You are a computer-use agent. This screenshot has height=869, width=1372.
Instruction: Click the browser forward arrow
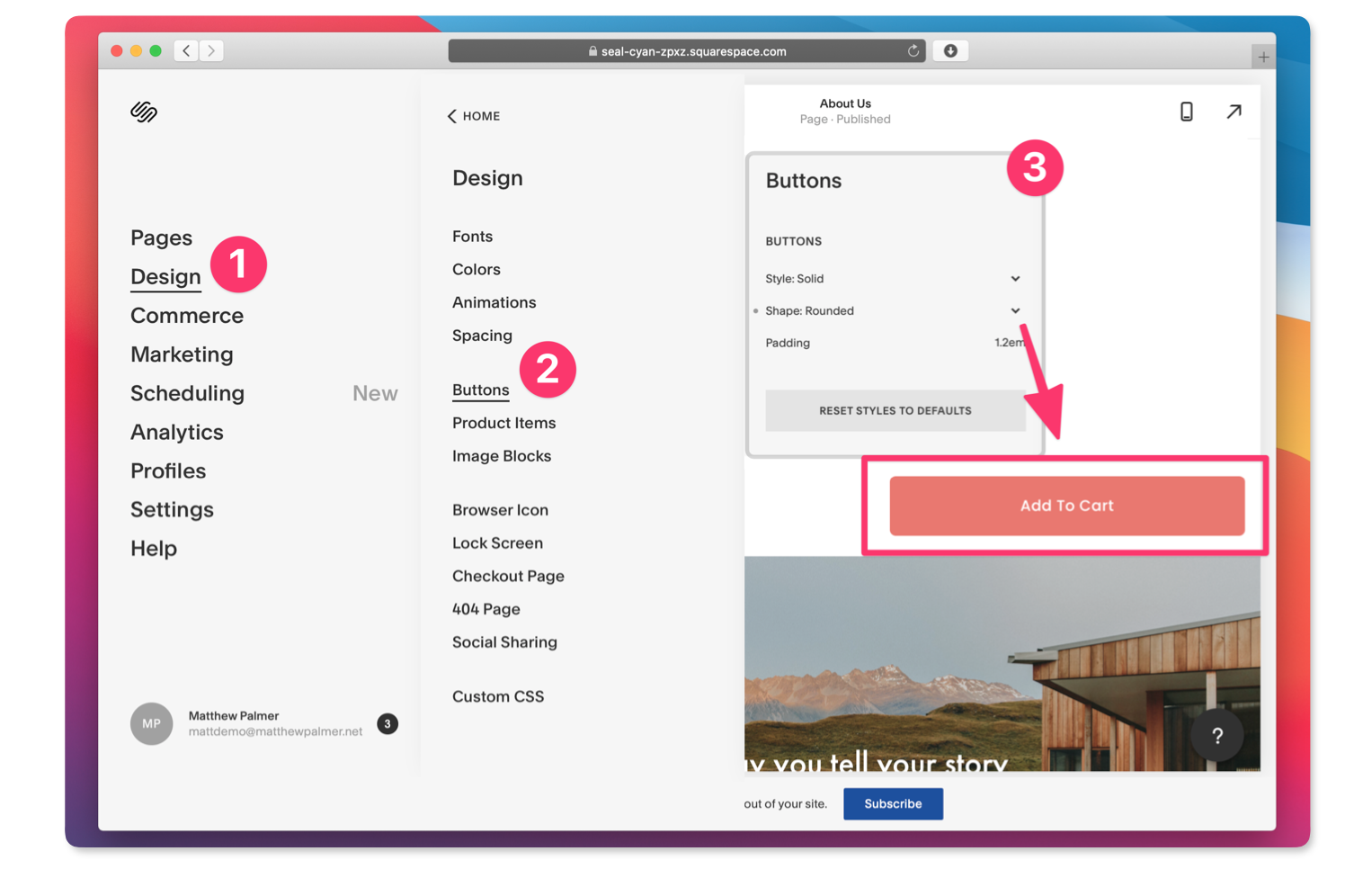point(211,51)
